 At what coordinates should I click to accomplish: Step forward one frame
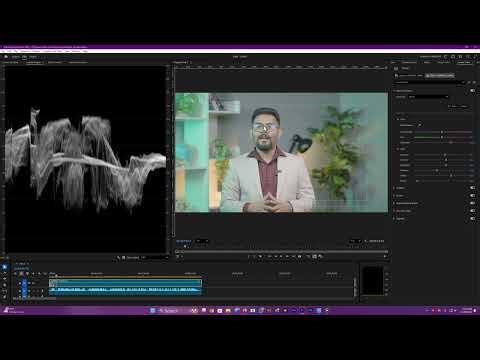[287, 256]
